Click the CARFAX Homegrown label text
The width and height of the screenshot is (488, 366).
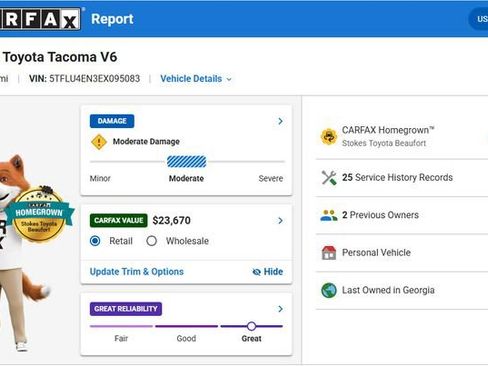(388, 130)
